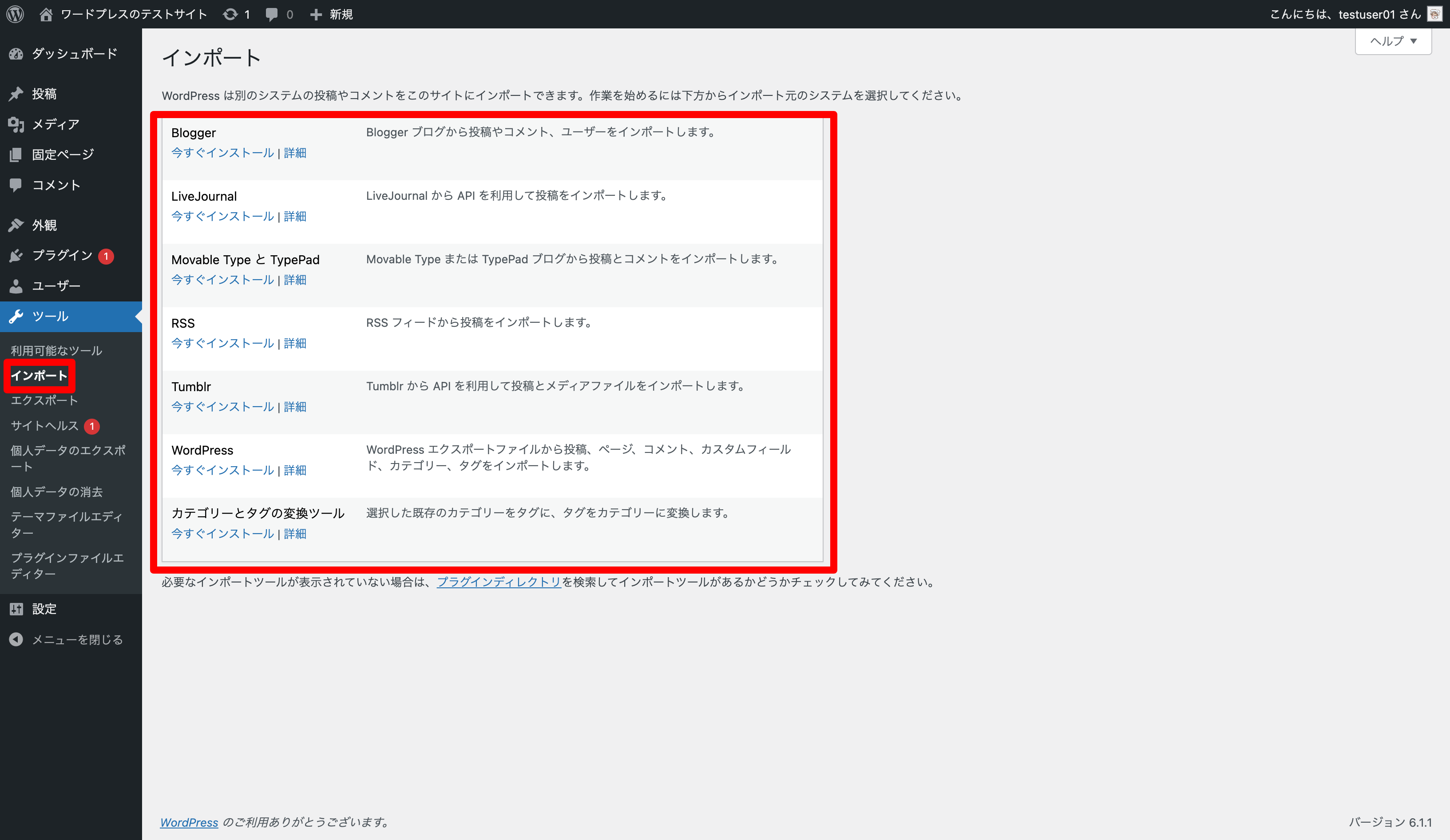The height and width of the screenshot is (840, 1450).
Task: Click the プラグイン plug icon
Action: click(x=16, y=255)
